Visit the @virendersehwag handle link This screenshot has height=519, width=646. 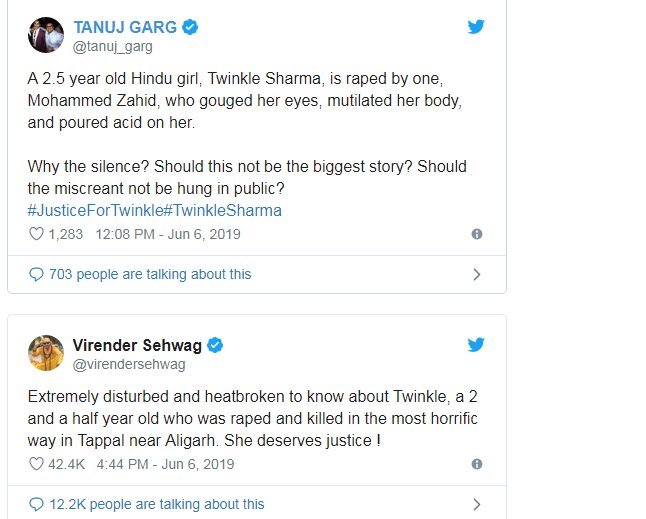coord(129,365)
